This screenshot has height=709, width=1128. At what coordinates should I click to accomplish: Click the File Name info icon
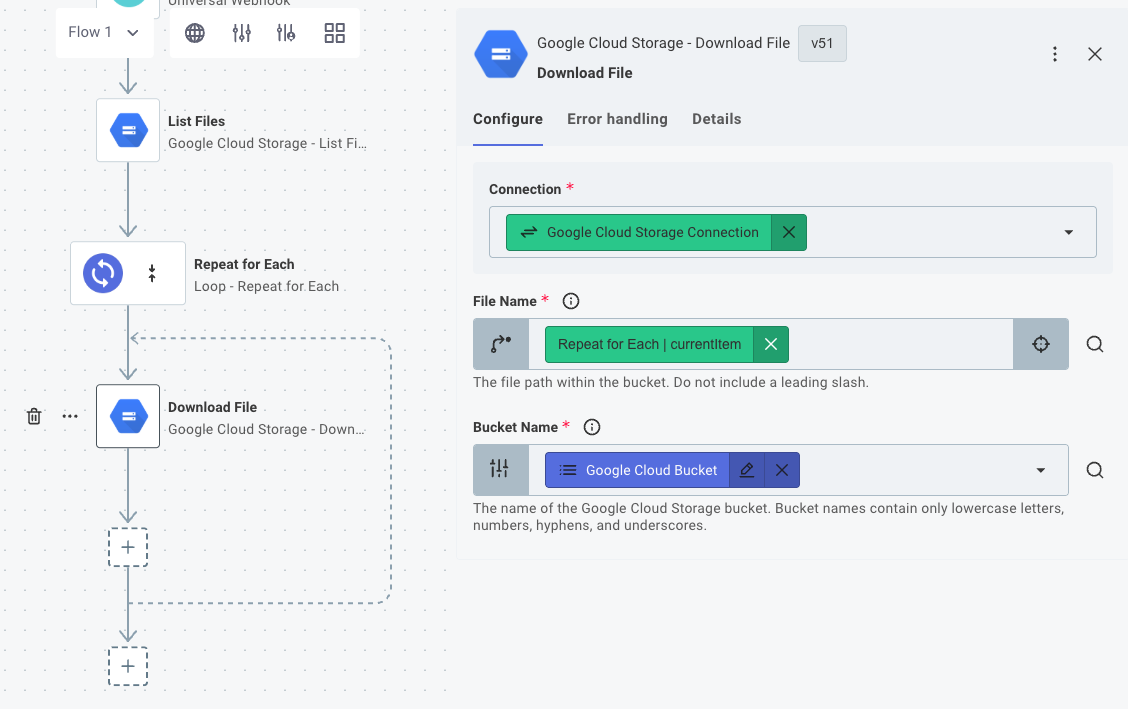point(571,301)
